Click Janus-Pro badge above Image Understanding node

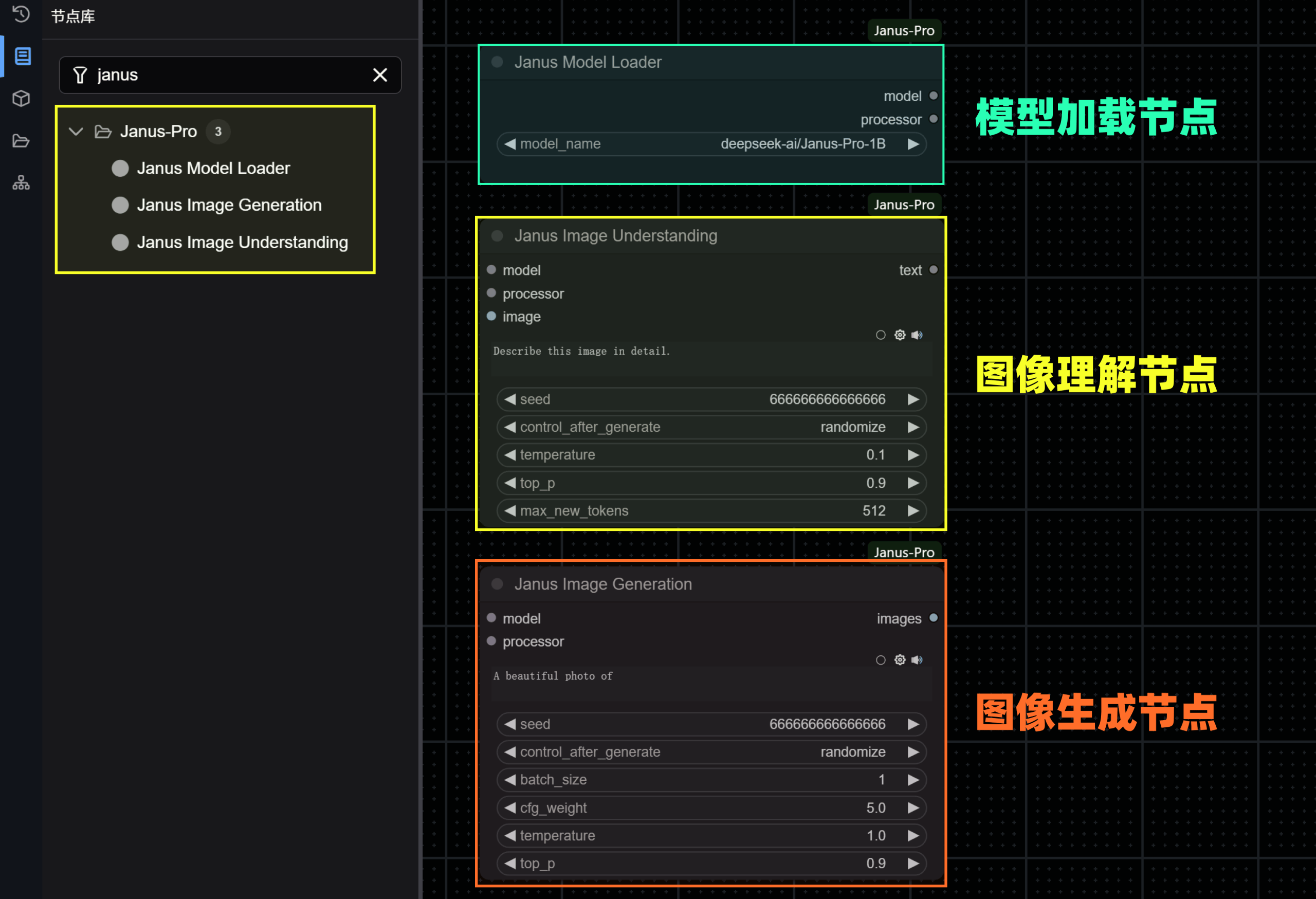(904, 205)
